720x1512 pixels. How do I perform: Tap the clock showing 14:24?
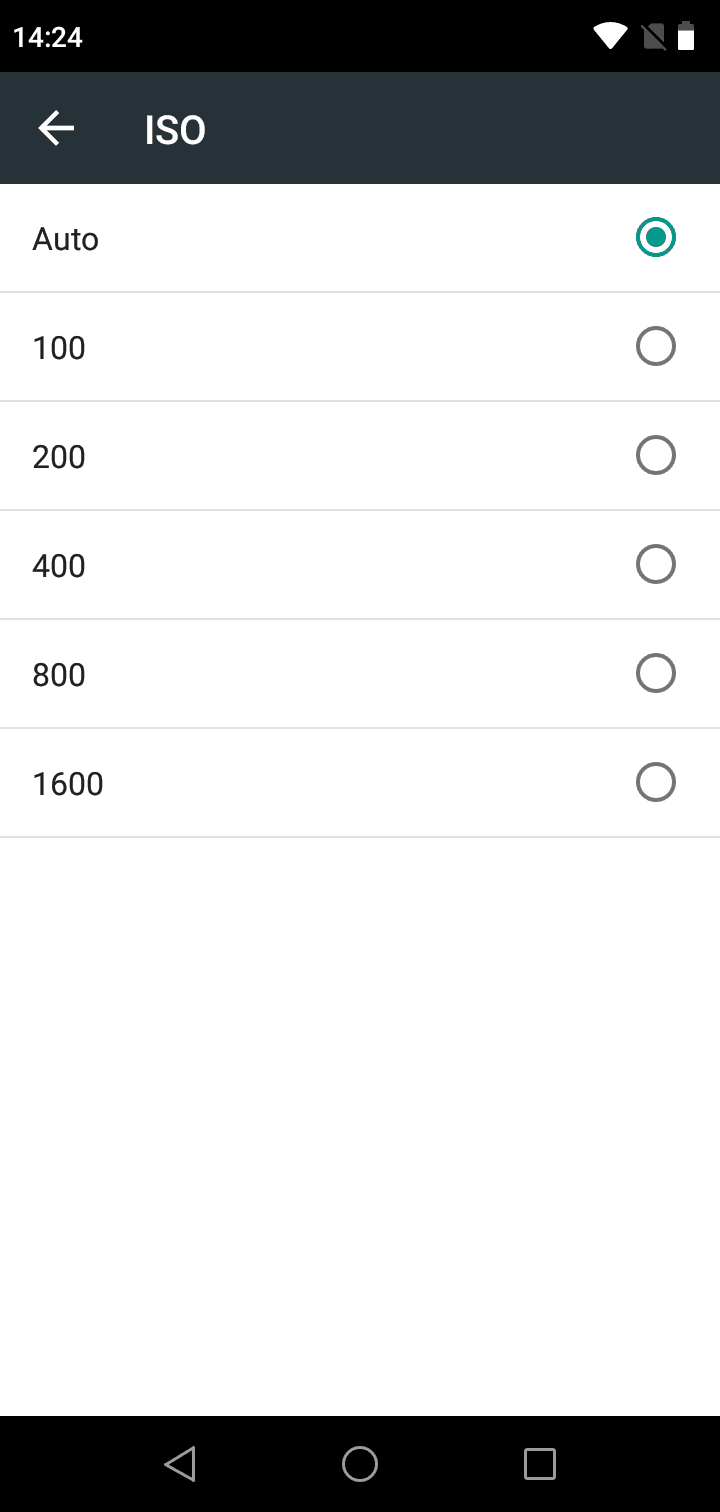48,38
